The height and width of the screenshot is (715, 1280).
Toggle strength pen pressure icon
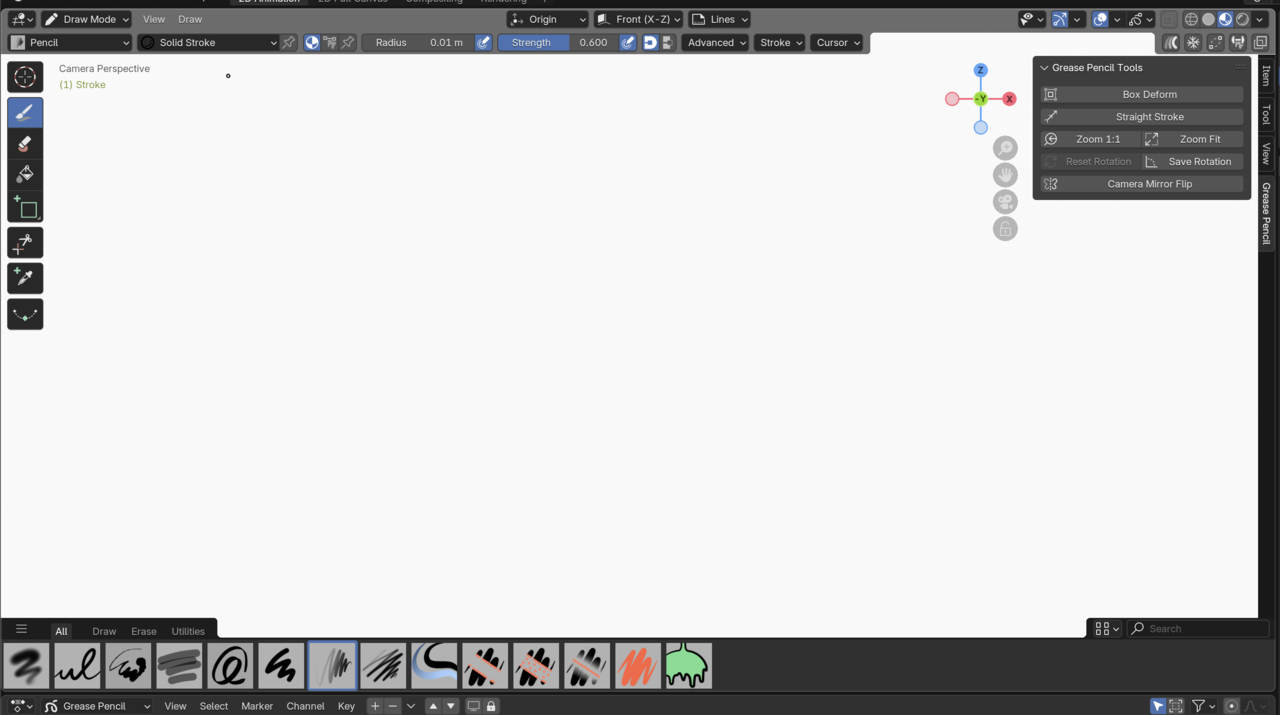click(627, 43)
